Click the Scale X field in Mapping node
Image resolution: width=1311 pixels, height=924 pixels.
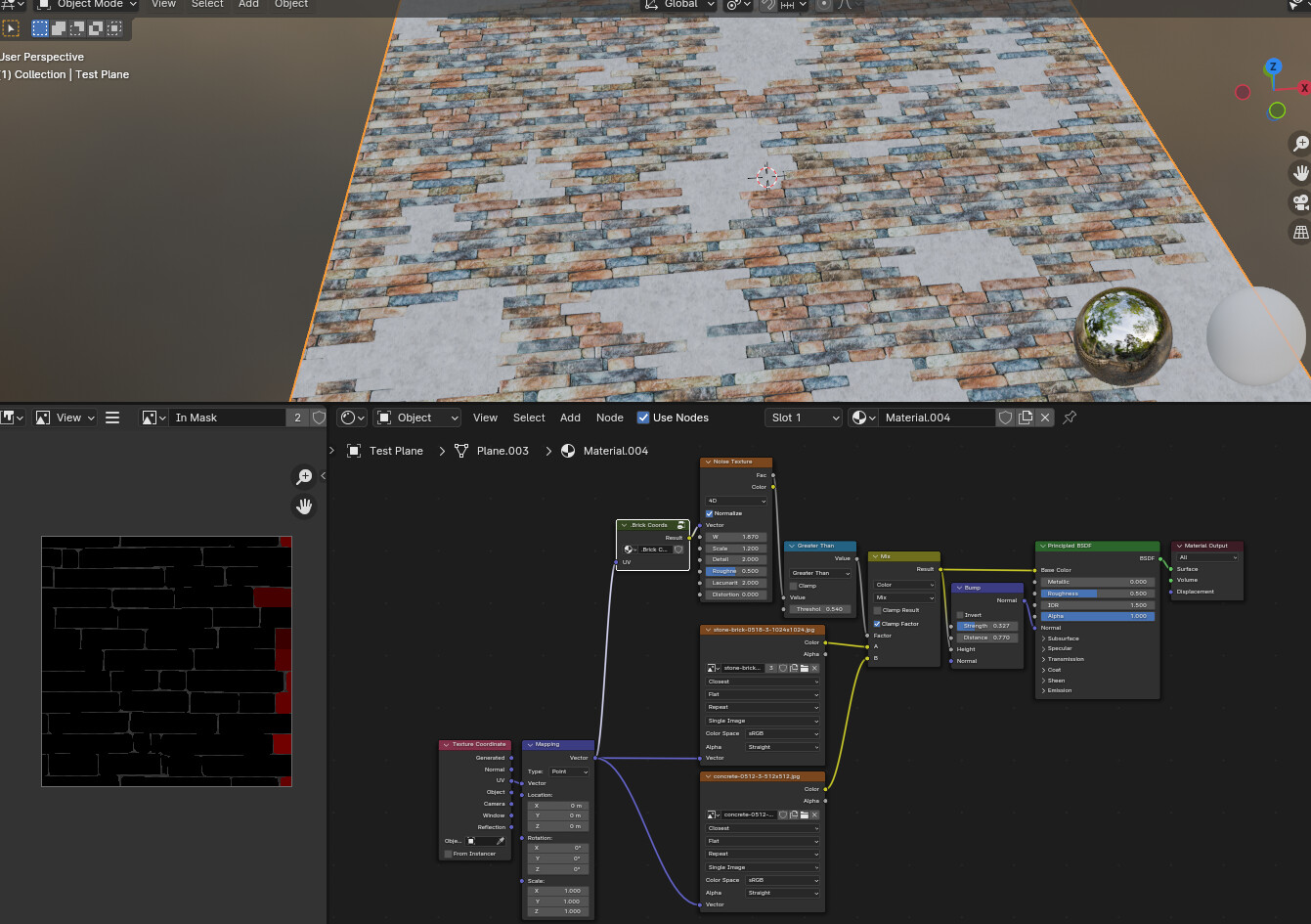[558, 891]
